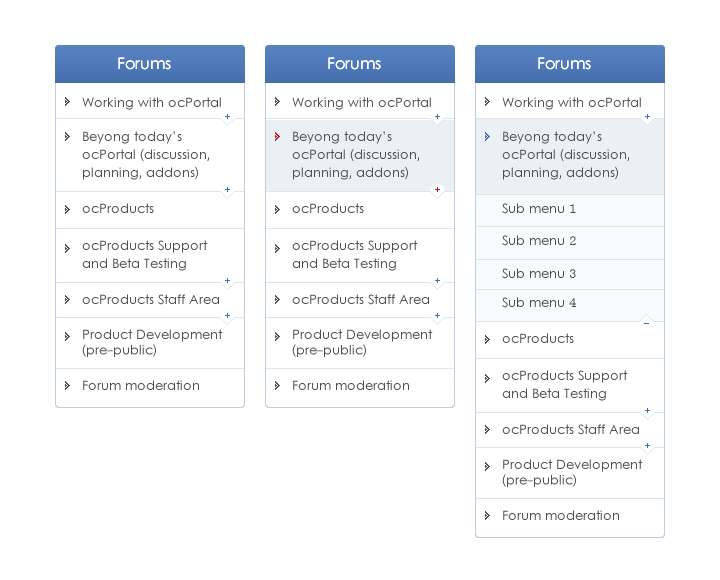Open ocProducts Staff Area in left panel
The image size is (720, 580).
pyautogui.click(x=151, y=299)
